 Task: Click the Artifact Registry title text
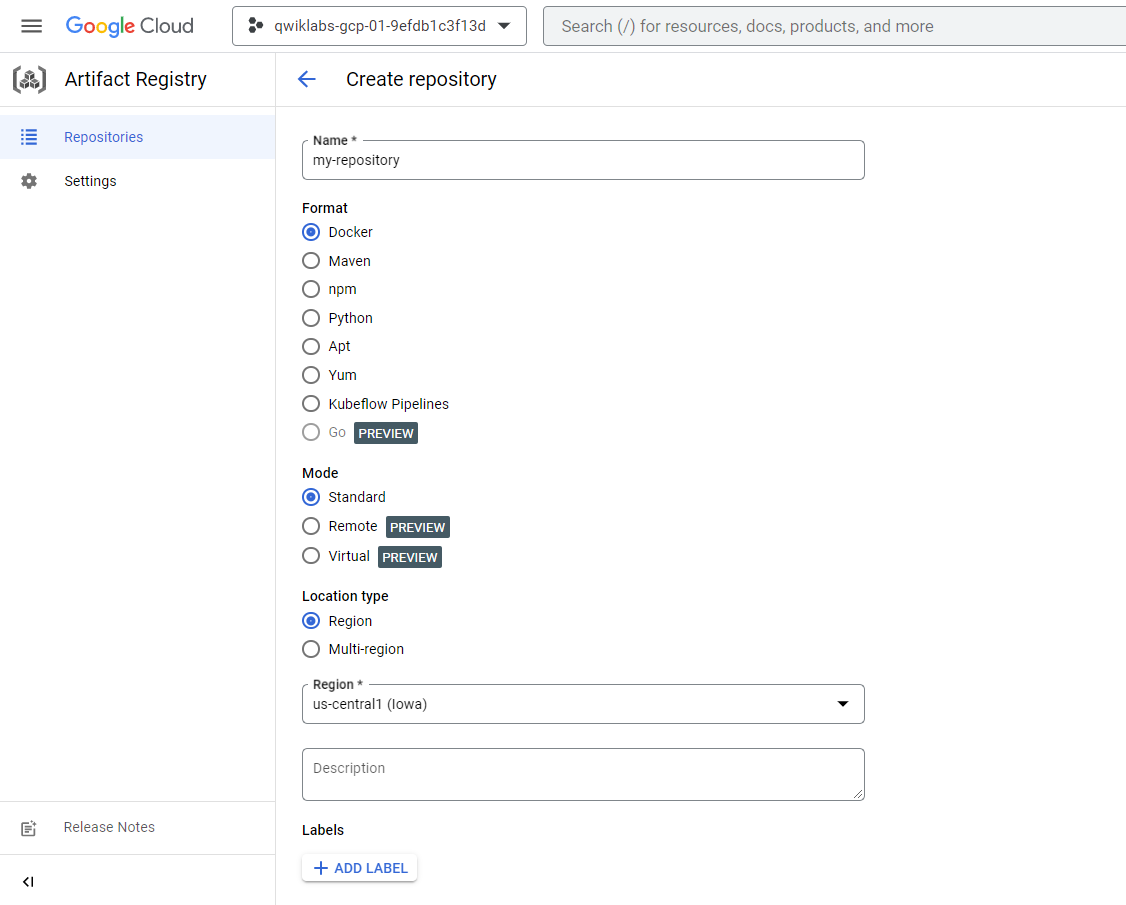(x=136, y=79)
